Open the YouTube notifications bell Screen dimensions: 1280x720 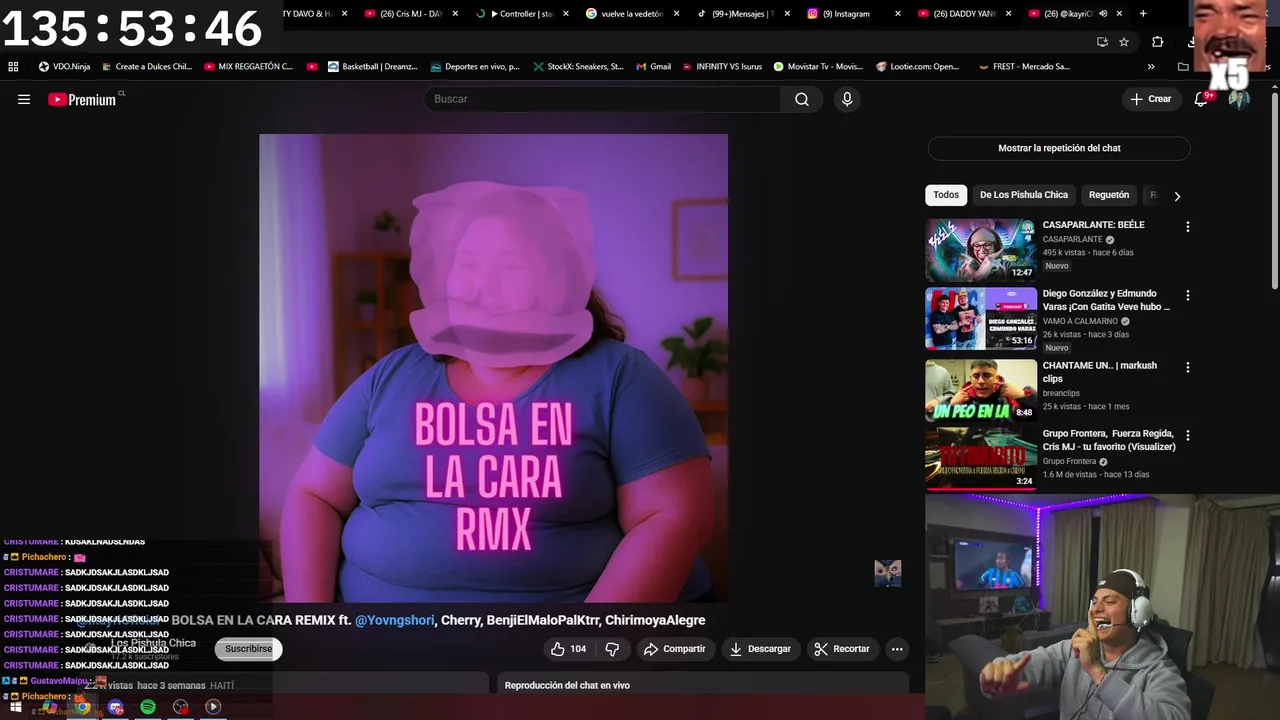point(1202,99)
